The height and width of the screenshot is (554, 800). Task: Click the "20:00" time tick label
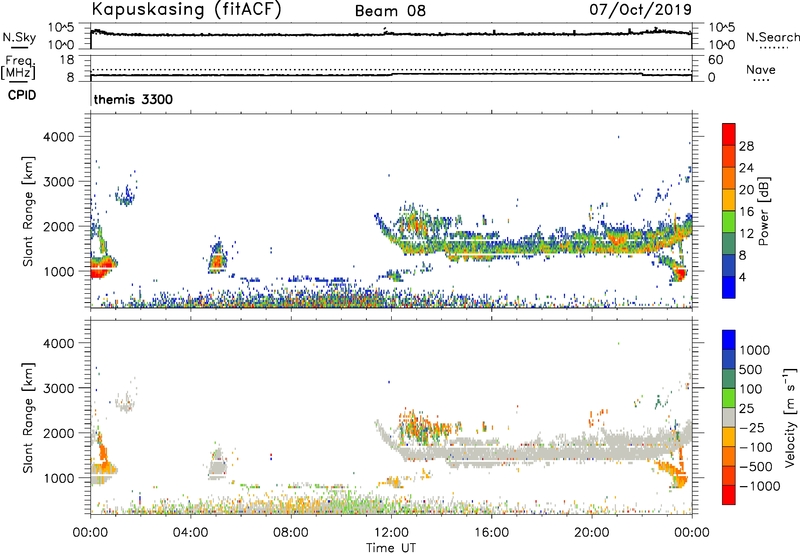click(591, 533)
